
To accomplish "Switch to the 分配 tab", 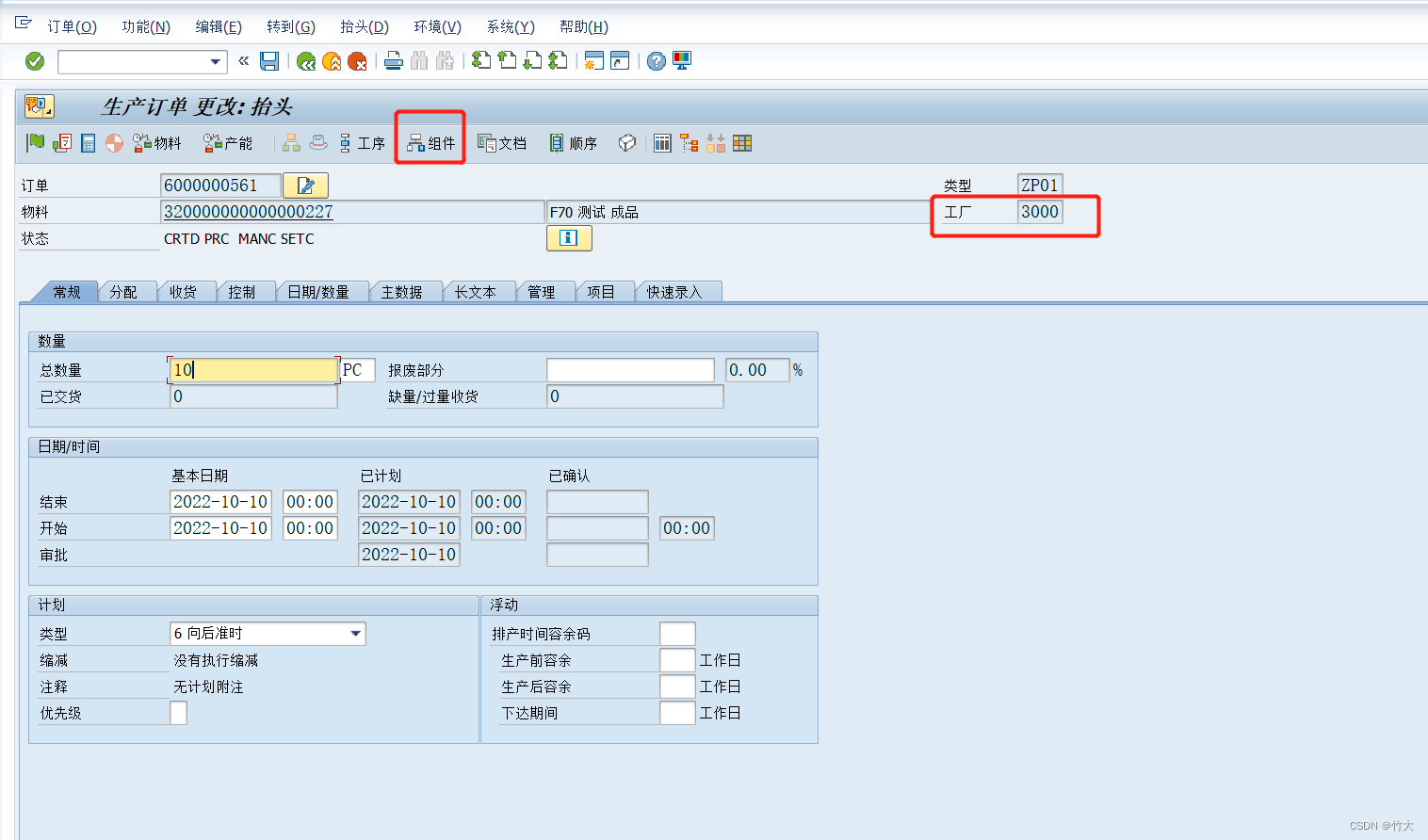I will (x=127, y=291).
